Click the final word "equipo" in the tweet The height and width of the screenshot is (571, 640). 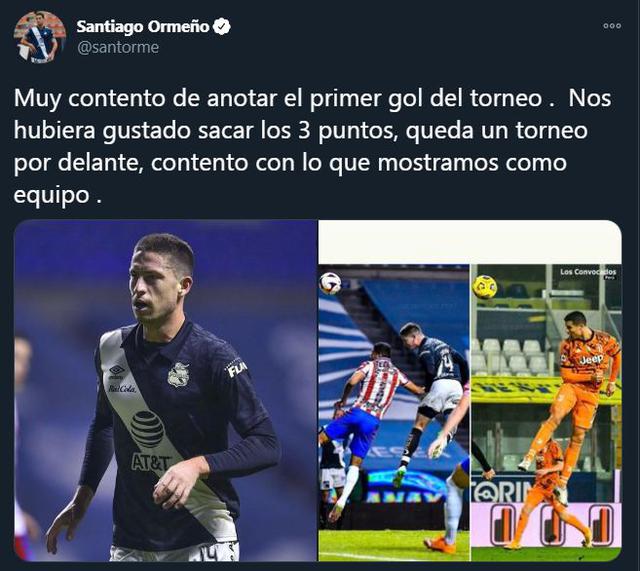pyautogui.click(x=51, y=195)
